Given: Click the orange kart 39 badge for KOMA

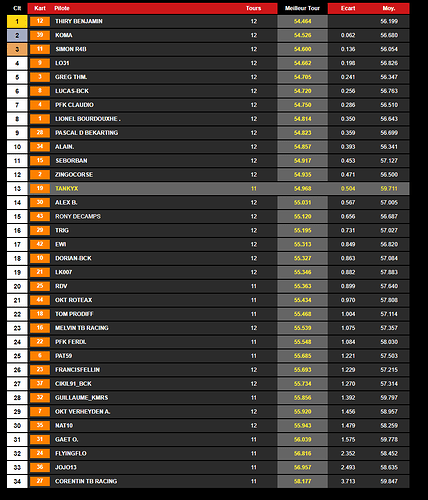Looking at the screenshot, I should (x=40, y=35).
